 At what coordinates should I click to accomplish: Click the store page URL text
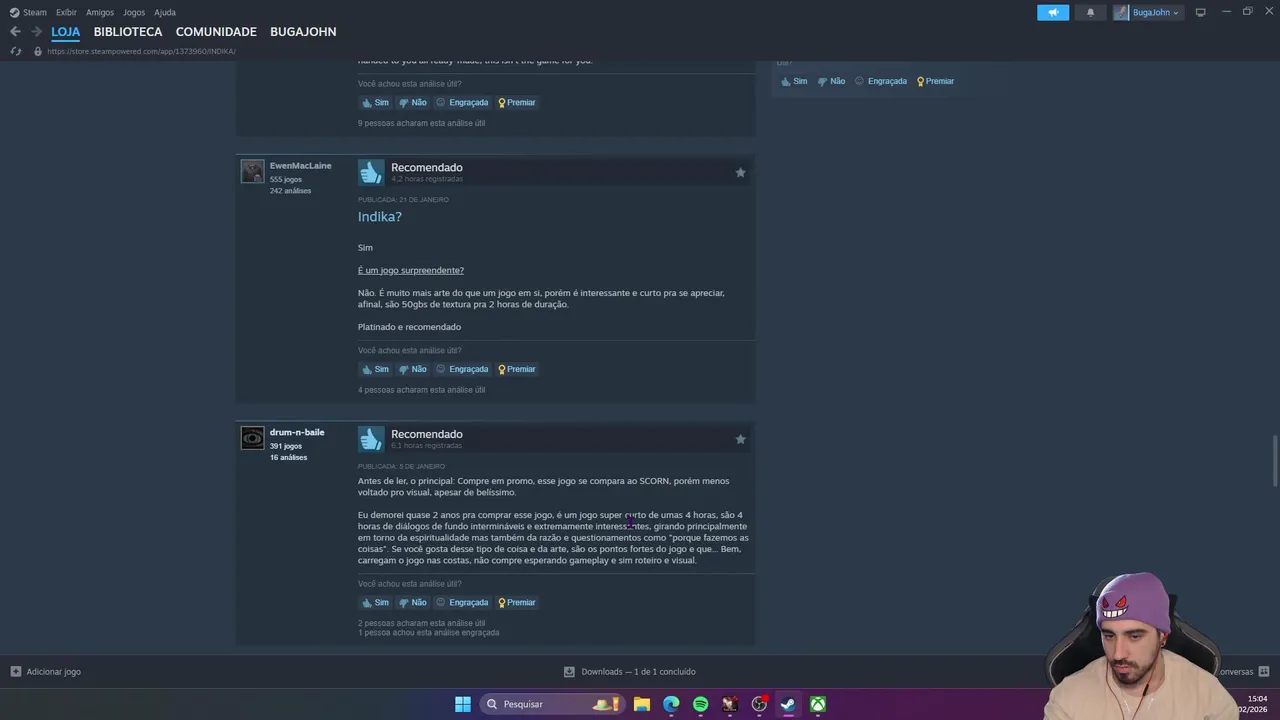click(x=141, y=51)
